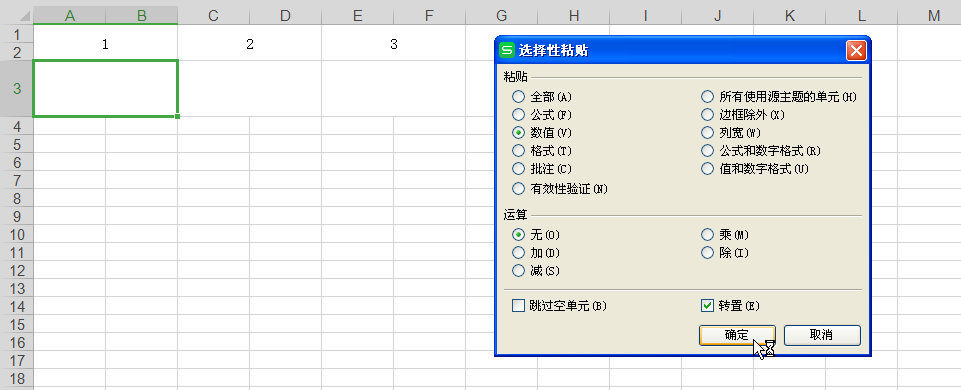Select column B header
Viewport: 961px width, 390px height.
(142, 16)
